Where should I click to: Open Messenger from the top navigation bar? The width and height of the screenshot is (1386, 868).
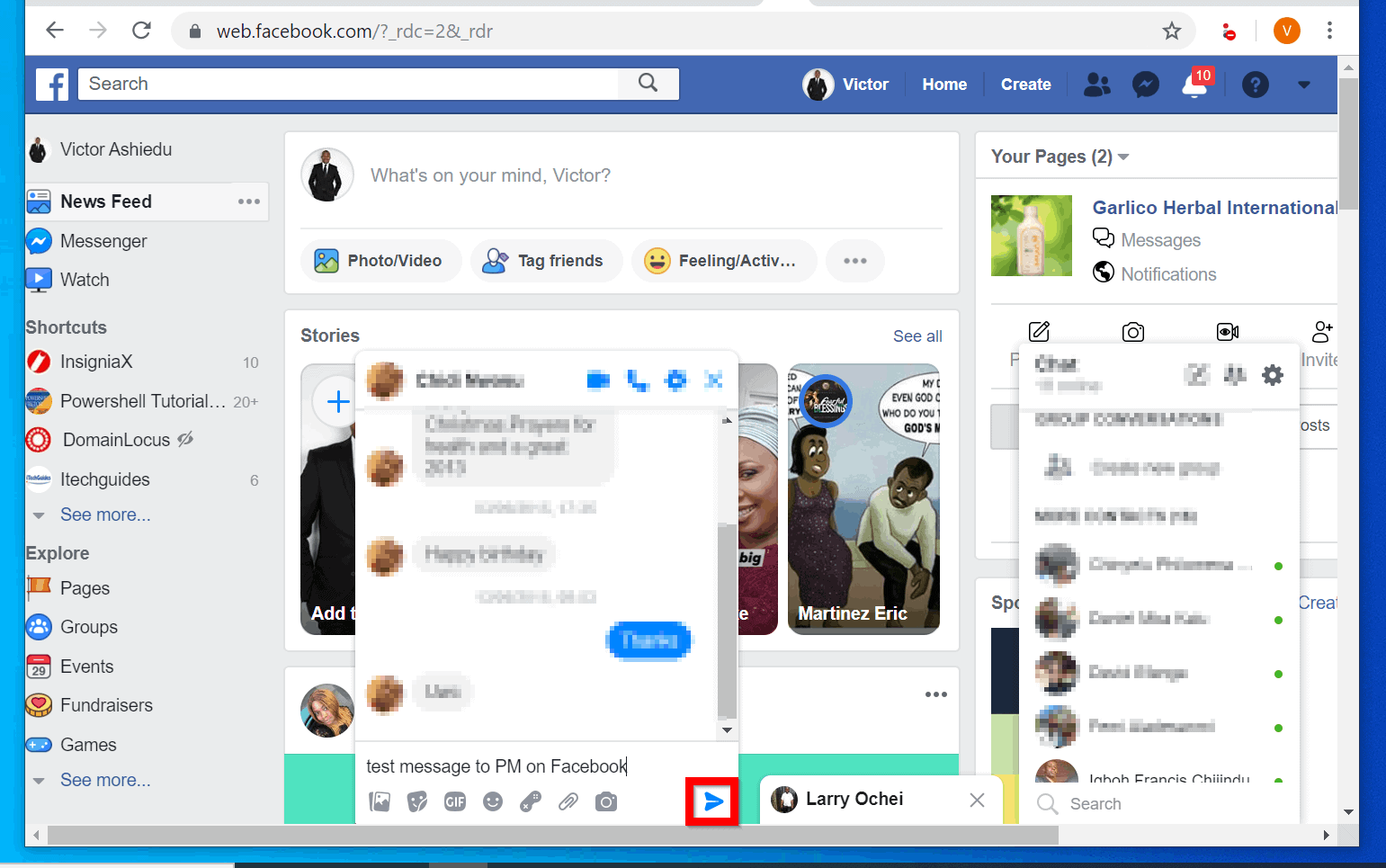tap(1145, 84)
